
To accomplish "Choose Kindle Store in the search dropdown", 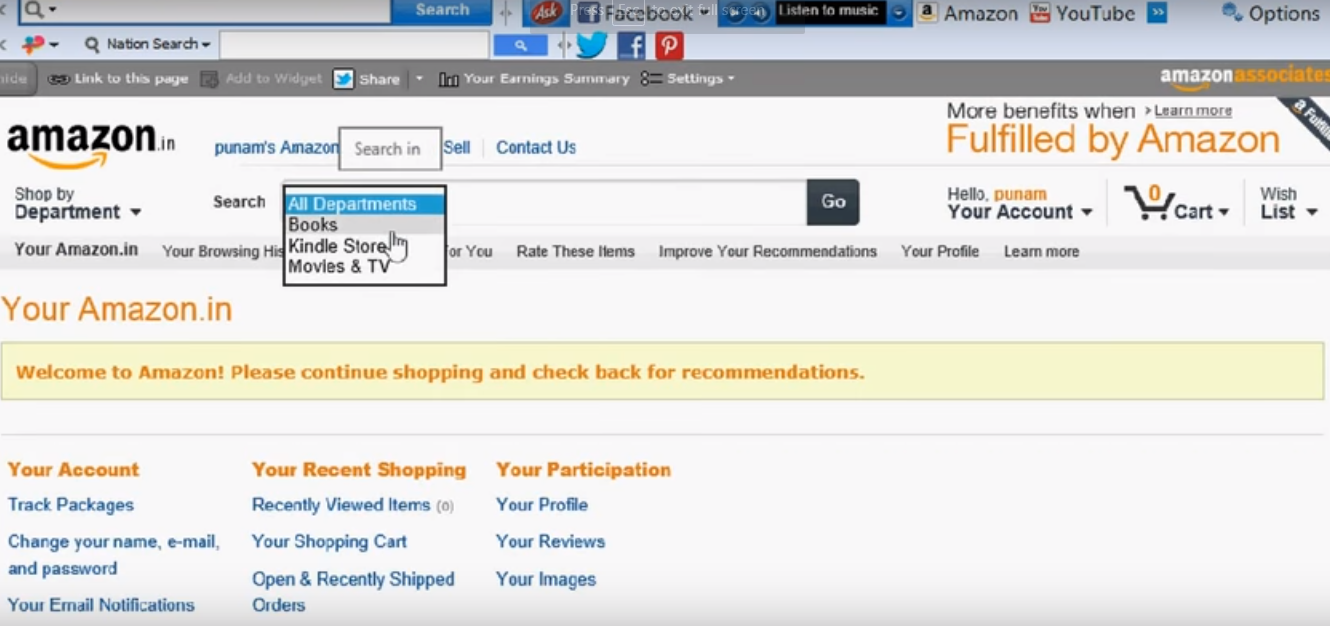I will tap(364, 246).
